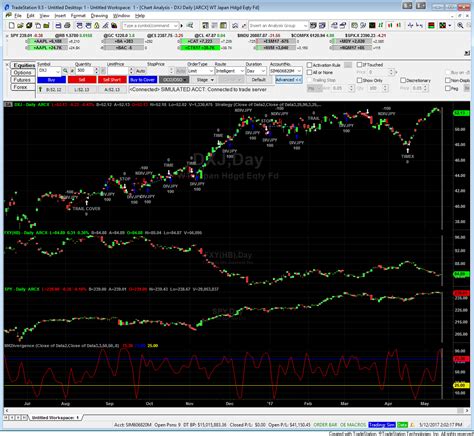
Task: Click the first icon right of analysis group dropdown
Action: coord(313,25)
